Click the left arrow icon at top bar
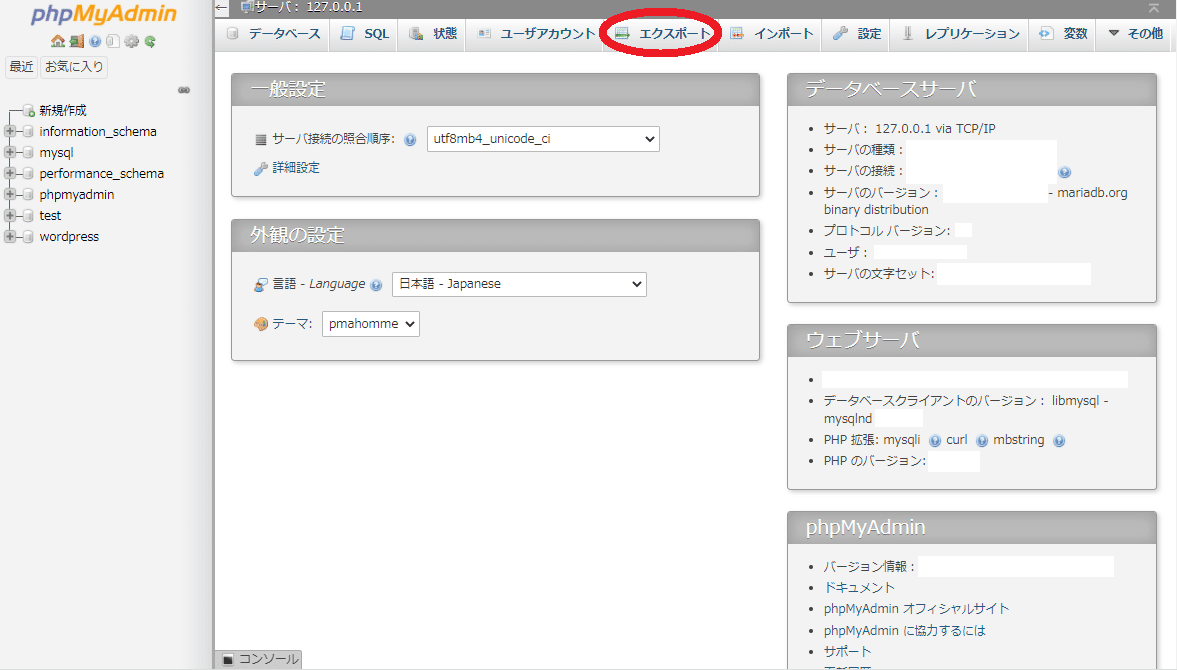Screen dimensions: 1177x670 pos(221,8)
